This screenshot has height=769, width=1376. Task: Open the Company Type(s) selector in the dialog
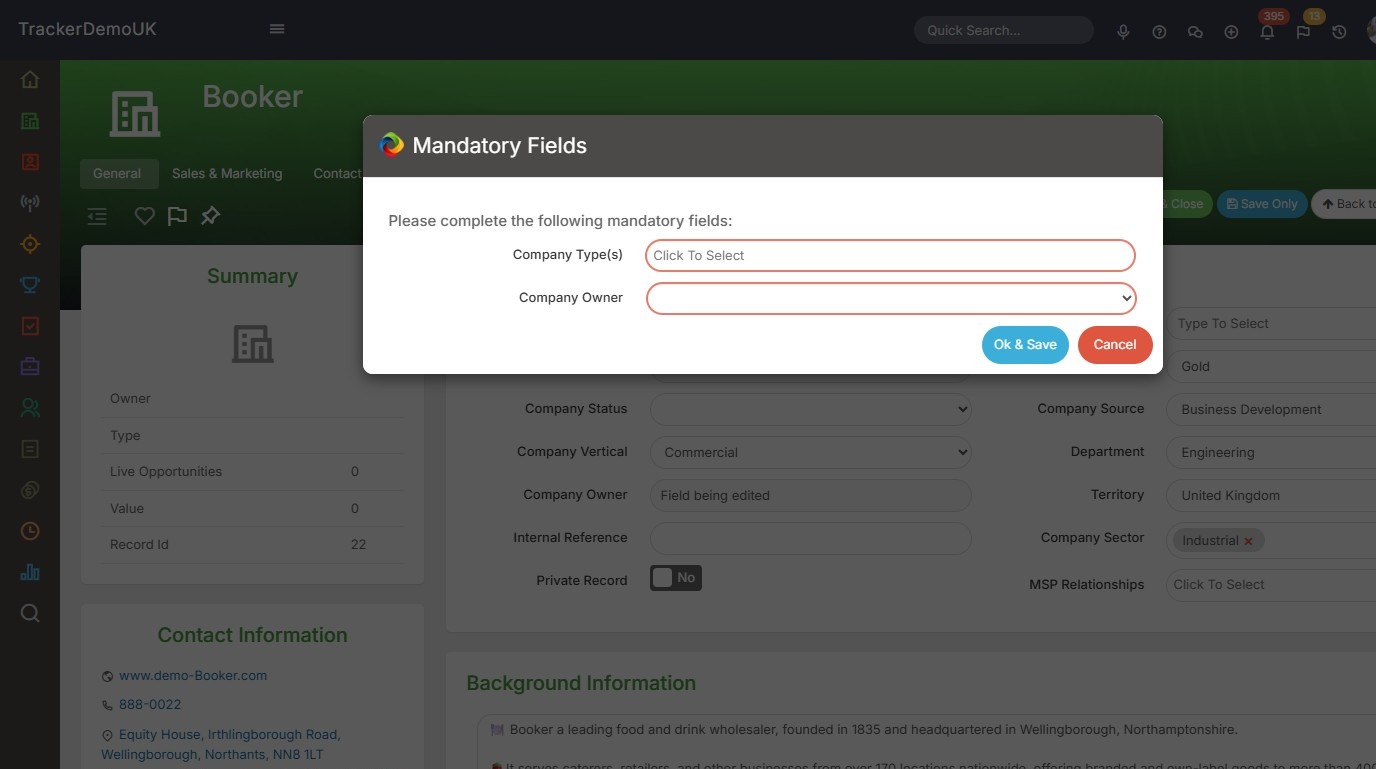890,255
